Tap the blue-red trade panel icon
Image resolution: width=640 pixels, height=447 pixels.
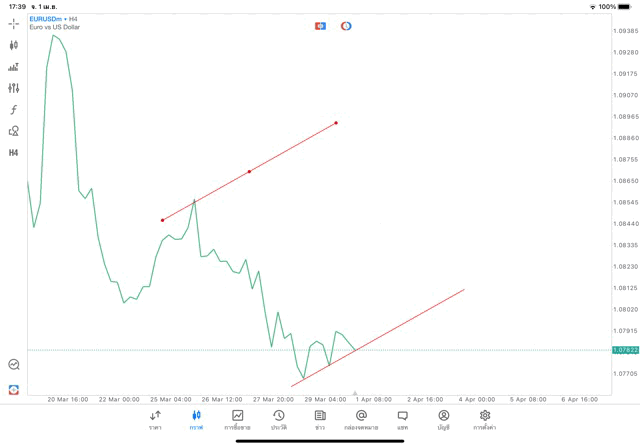coord(320,26)
